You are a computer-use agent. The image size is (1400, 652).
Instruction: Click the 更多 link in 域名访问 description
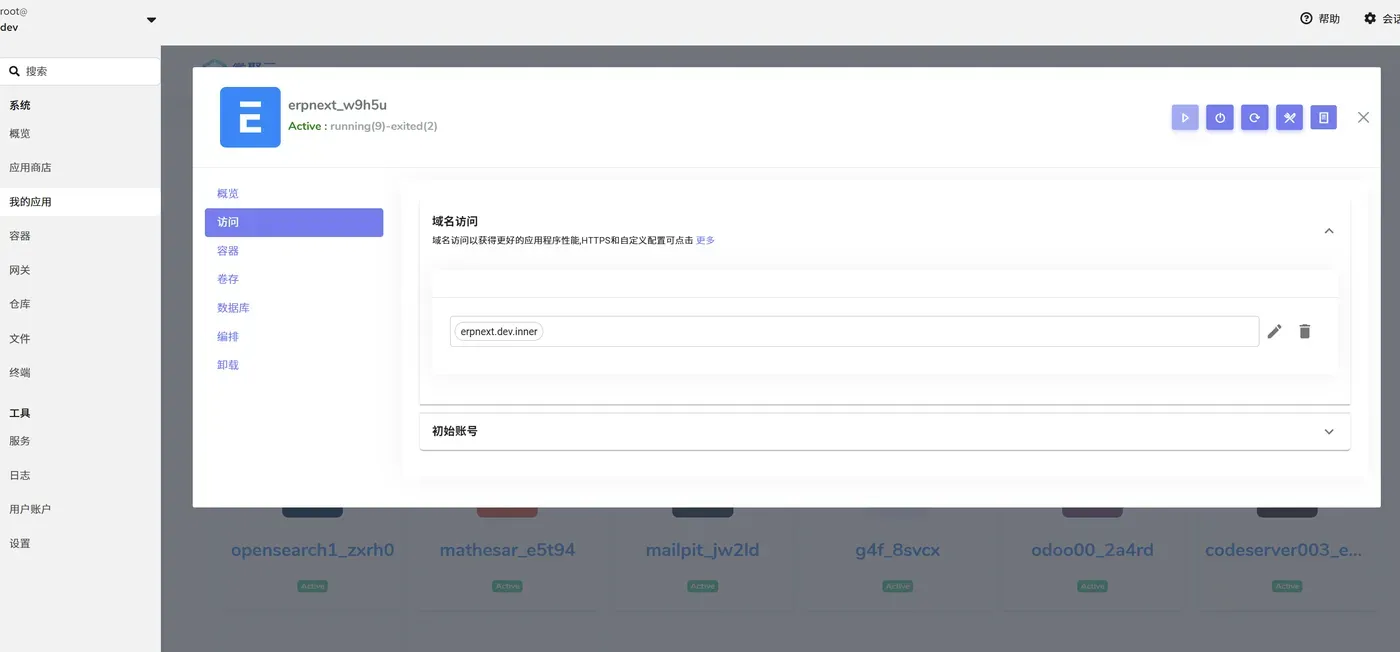706,240
